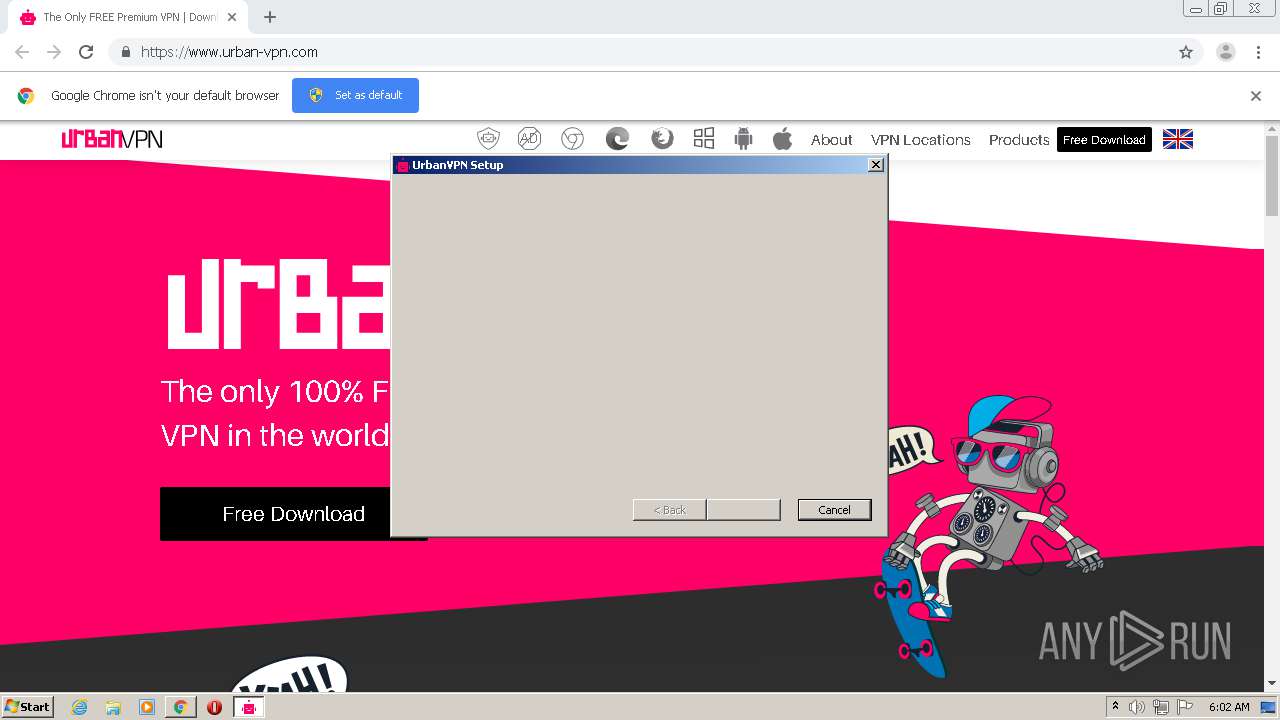Click the 6:02 AM clock
Screen dimensions: 1280x720
1229,707
